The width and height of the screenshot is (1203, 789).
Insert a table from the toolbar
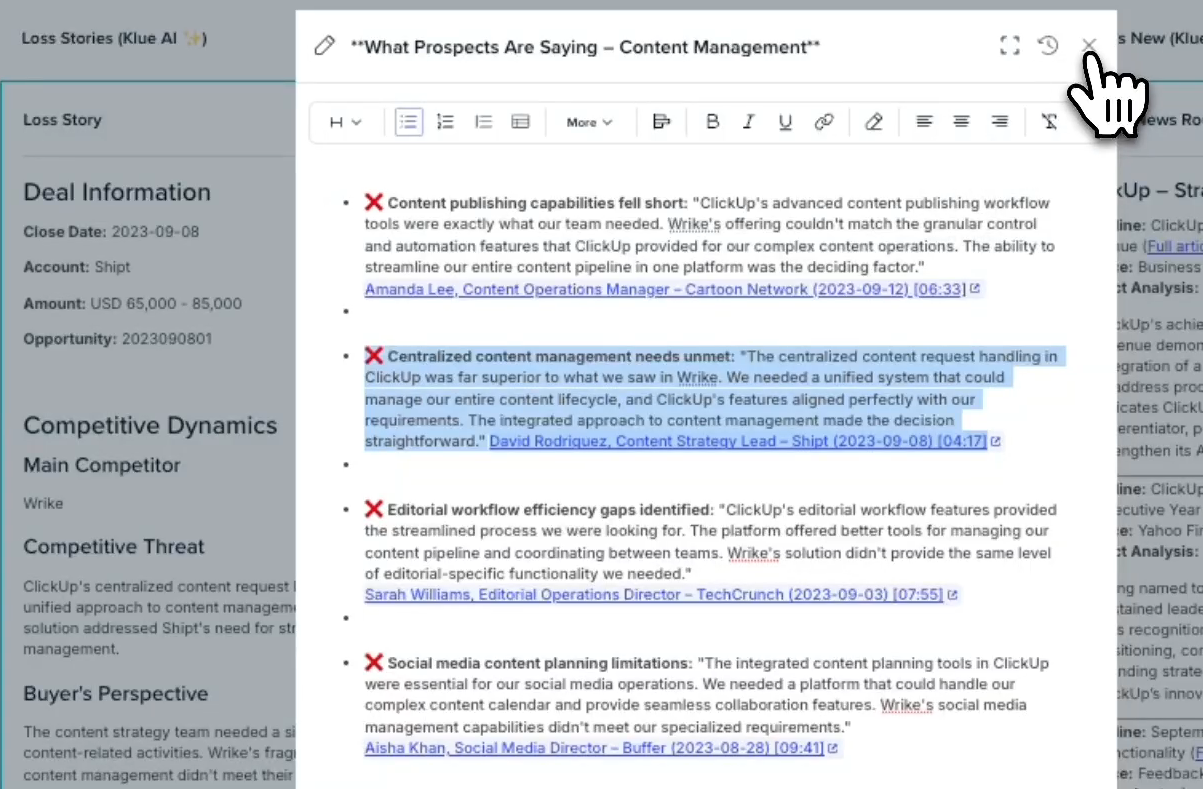pos(520,122)
